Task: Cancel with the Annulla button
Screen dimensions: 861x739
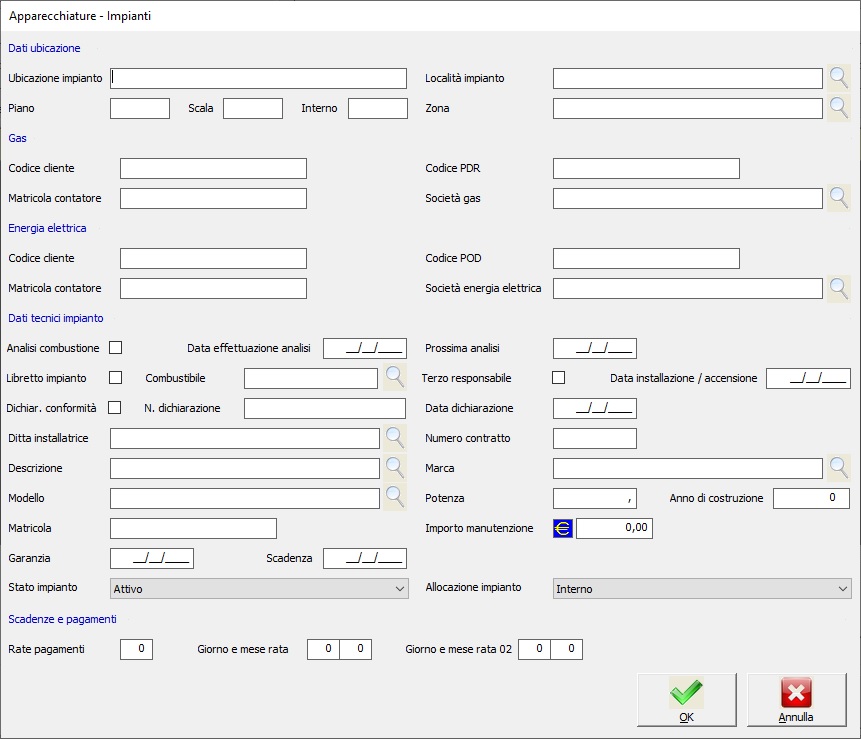Action: 796,700
